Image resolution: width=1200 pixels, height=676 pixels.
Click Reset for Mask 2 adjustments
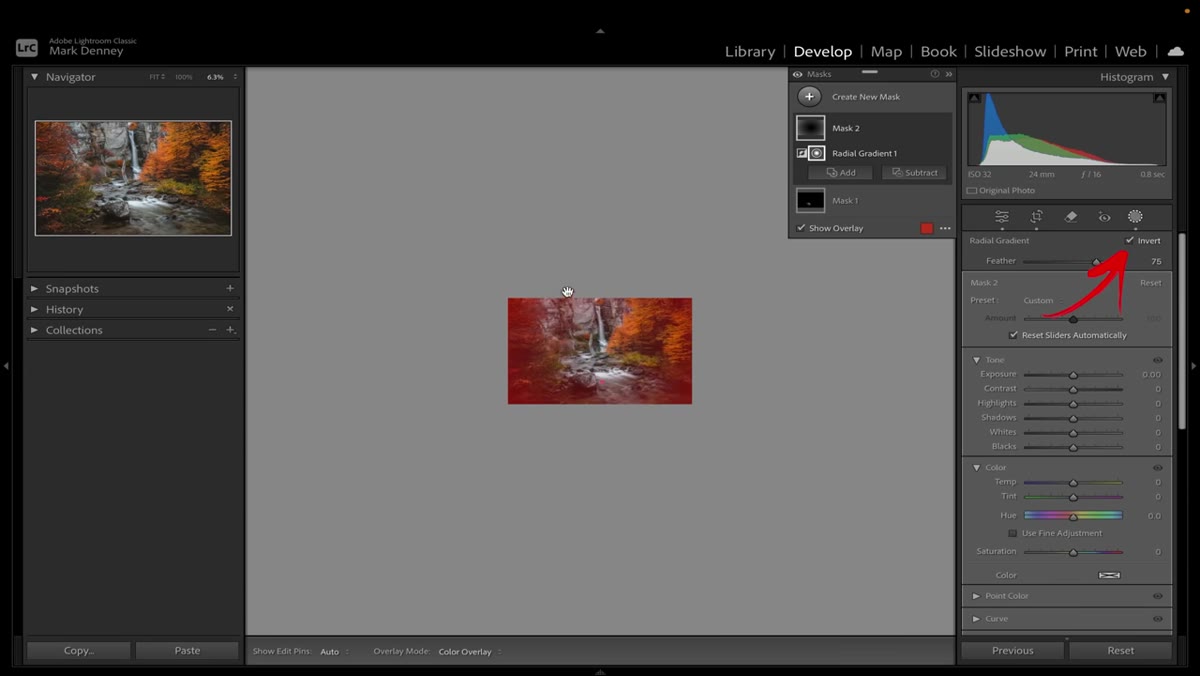click(x=1151, y=283)
